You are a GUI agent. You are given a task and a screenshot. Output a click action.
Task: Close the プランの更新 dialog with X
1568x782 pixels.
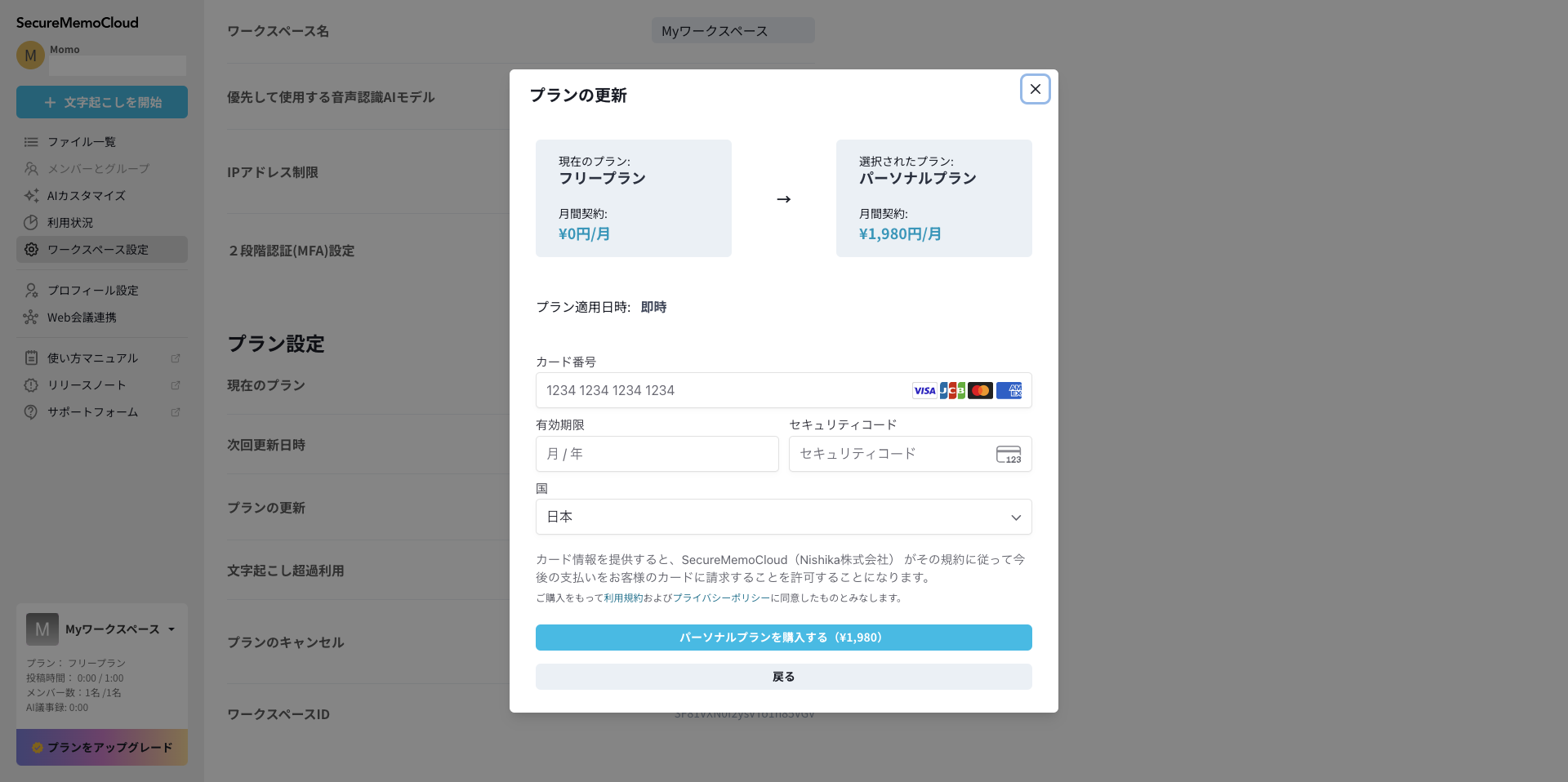[1035, 89]
